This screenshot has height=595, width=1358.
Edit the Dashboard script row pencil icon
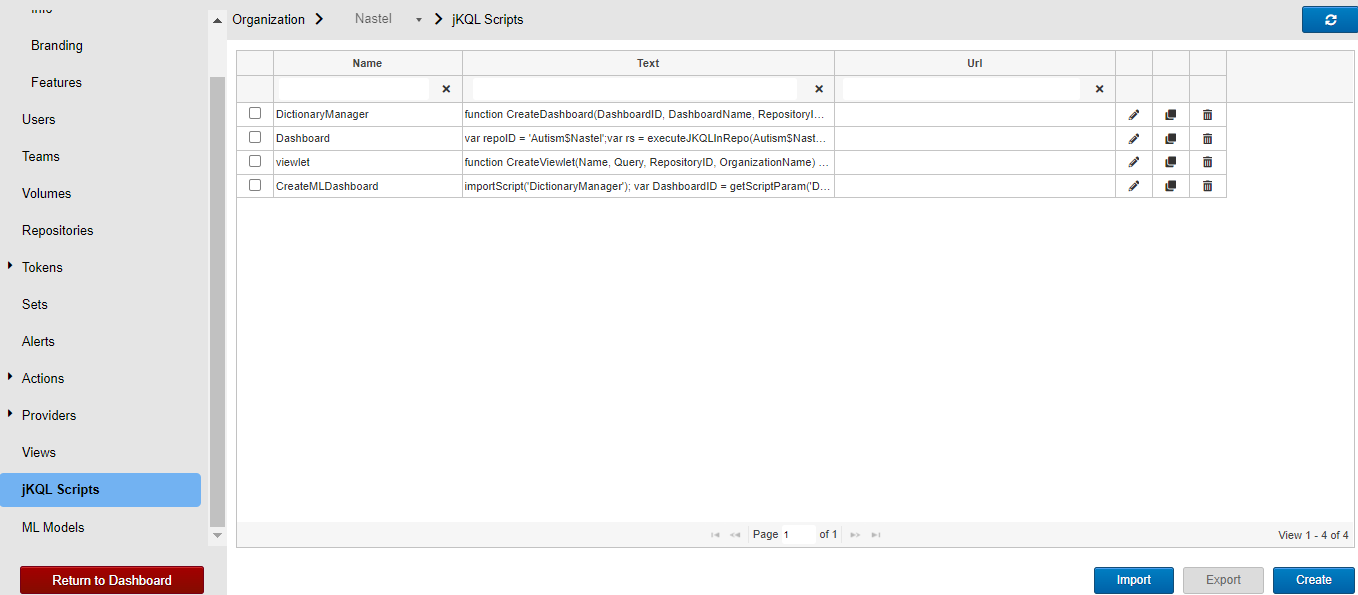point(1133,139)
